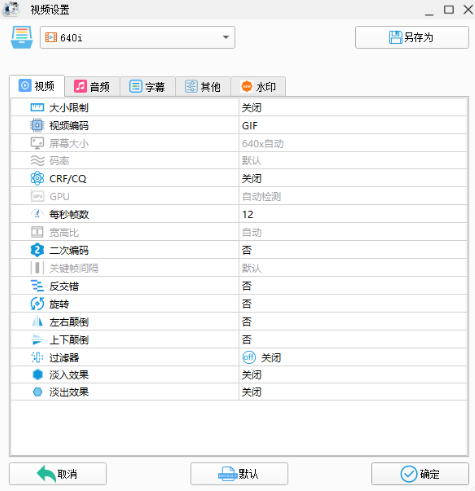Select the fade-in effect row value

click(x=353, y=375)
